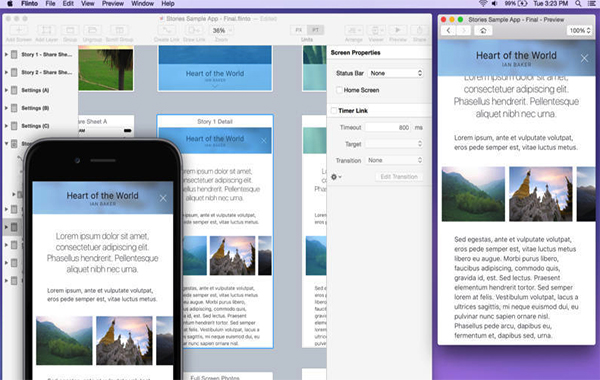The height and width of the screenshot is (380, 600).
Task: Open the Arrange toolbar menu
Action: point(354,30)
